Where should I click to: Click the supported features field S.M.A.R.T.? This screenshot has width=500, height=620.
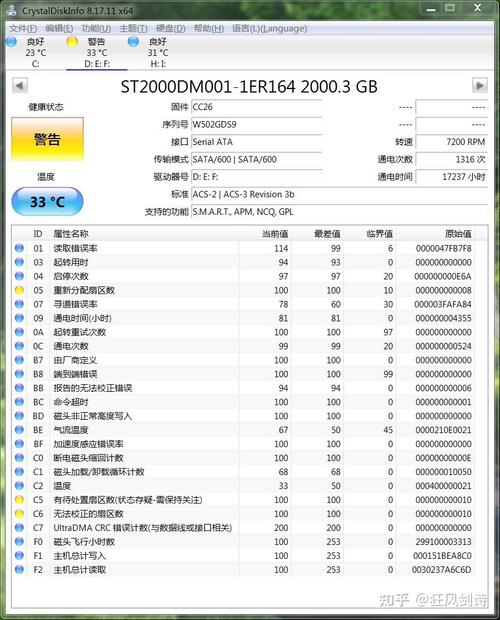tap(339, 212)
